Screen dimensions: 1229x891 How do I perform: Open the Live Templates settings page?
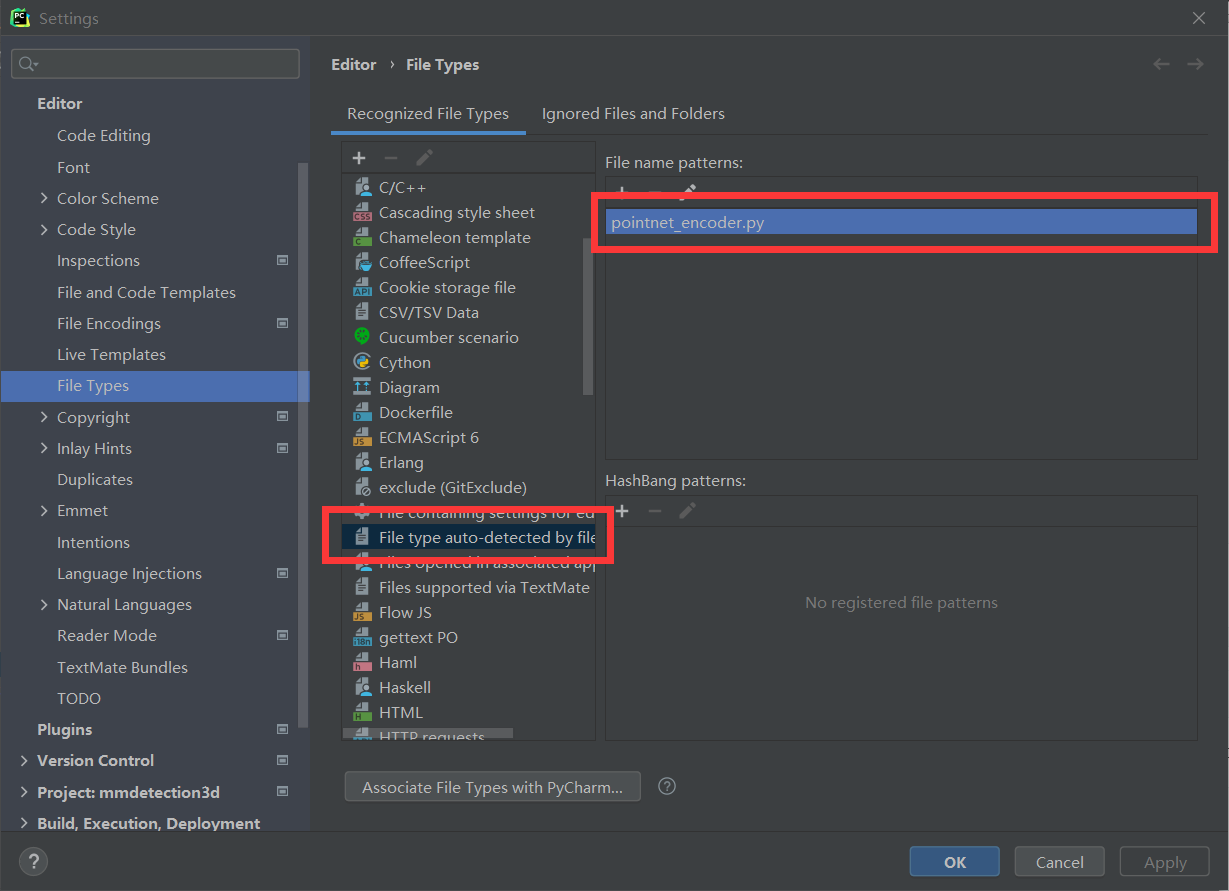111,354
